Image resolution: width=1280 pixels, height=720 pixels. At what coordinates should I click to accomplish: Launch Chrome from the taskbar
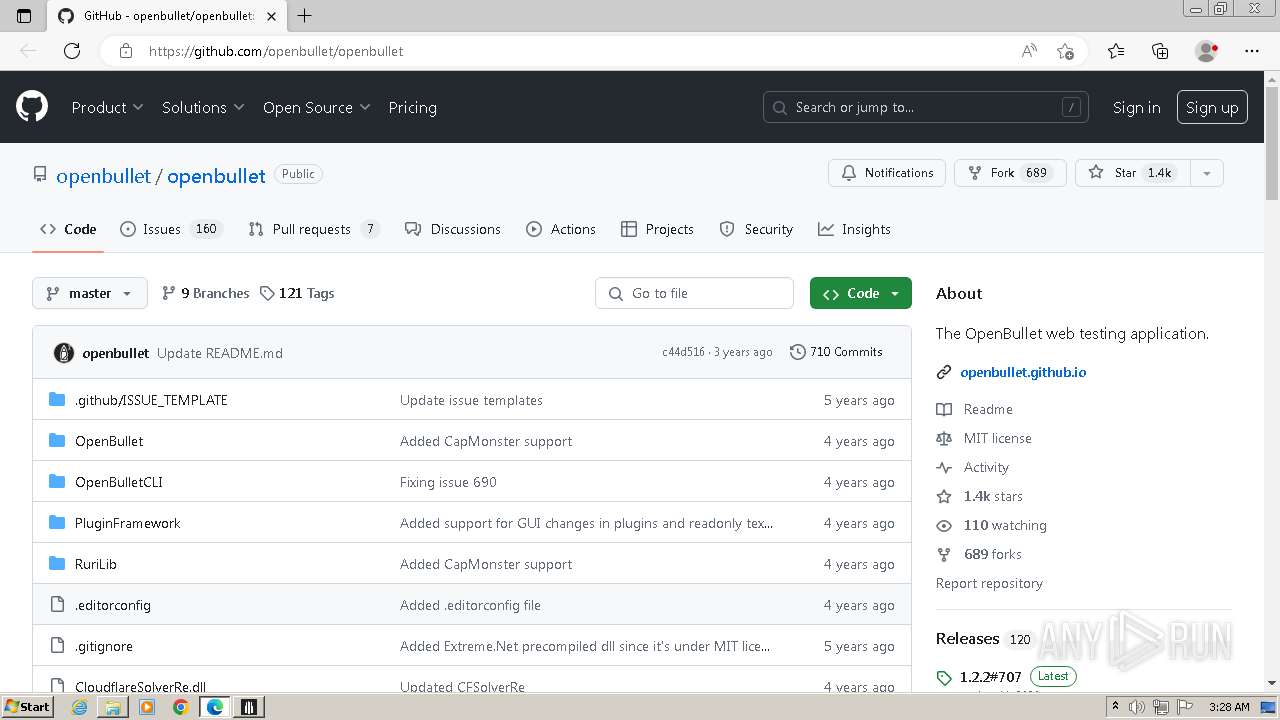[x=180, y=707]
